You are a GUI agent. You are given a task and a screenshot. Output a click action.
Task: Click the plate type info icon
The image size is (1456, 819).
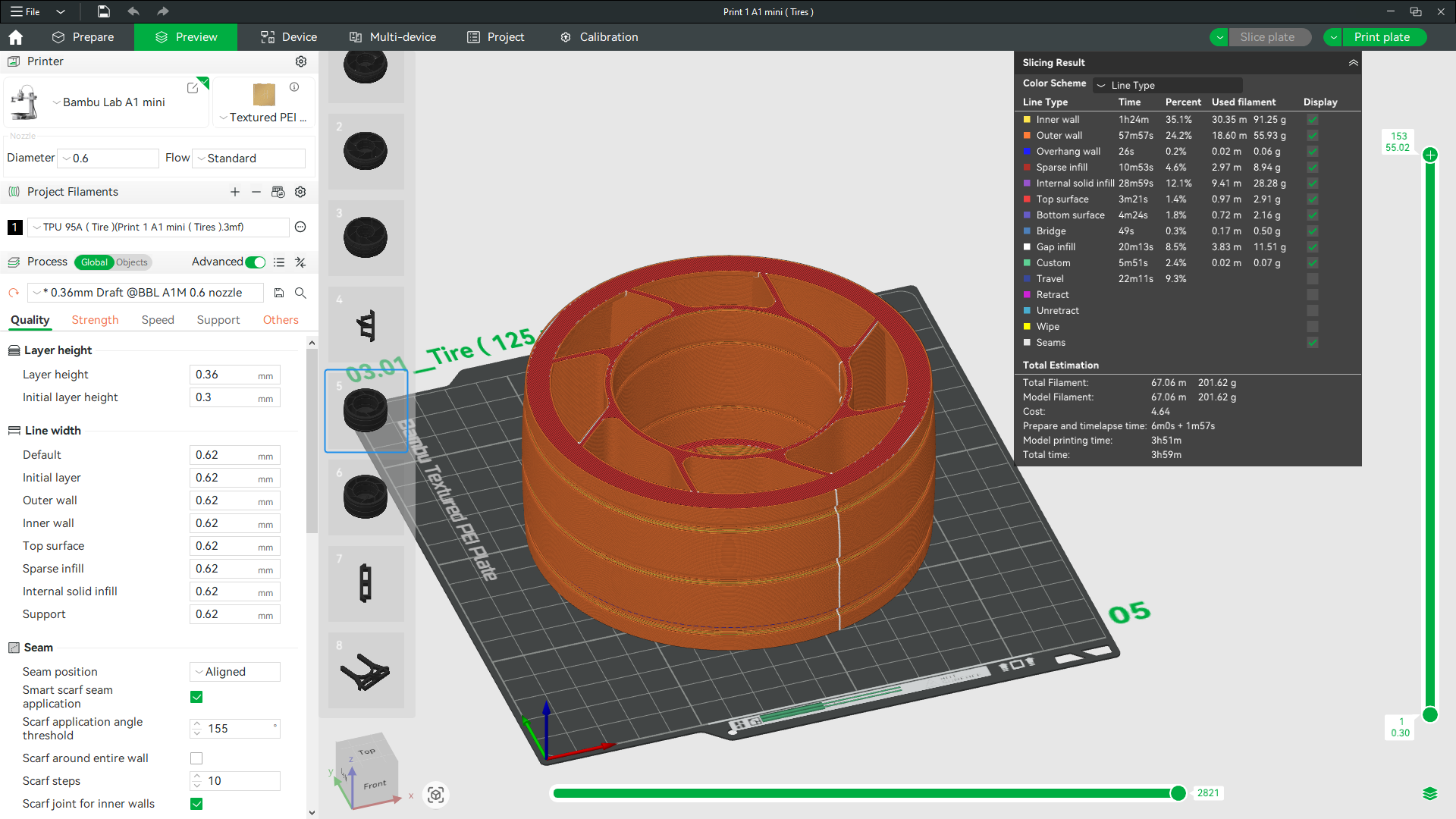[294, 87]
